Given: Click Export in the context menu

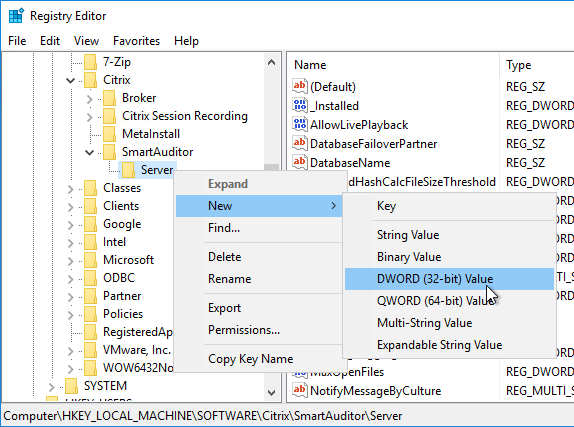Looking at the screenshot, I should click(259, 308).
